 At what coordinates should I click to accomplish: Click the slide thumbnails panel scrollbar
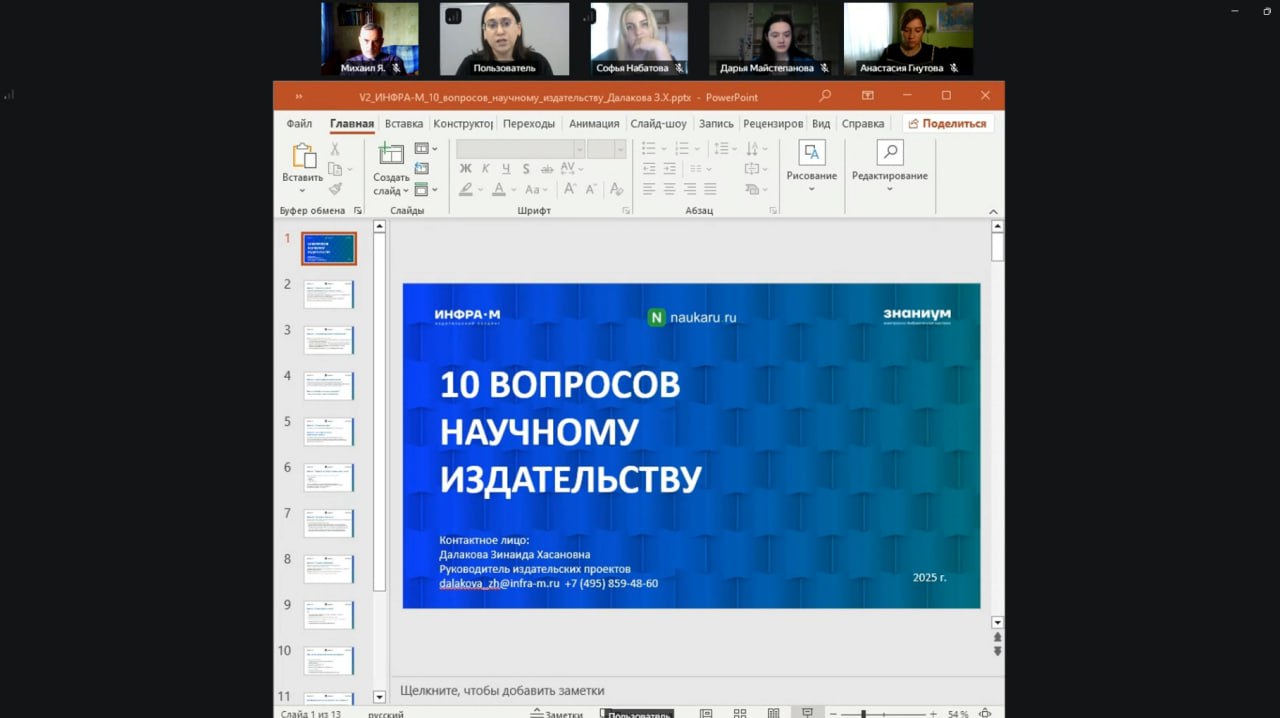pos(379,461)
